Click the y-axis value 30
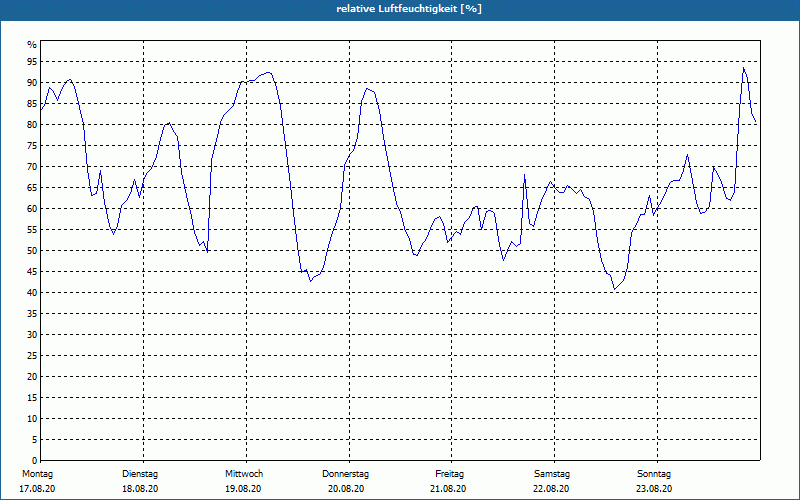The width and height of the screenshot is (800, 500). click(32, 335)
